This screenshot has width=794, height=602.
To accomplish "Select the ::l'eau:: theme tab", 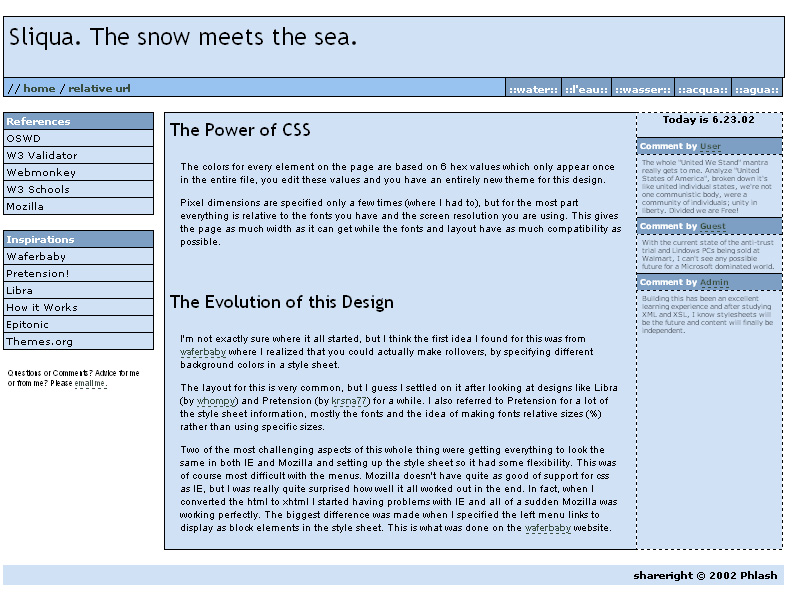I will pos(586,89).
